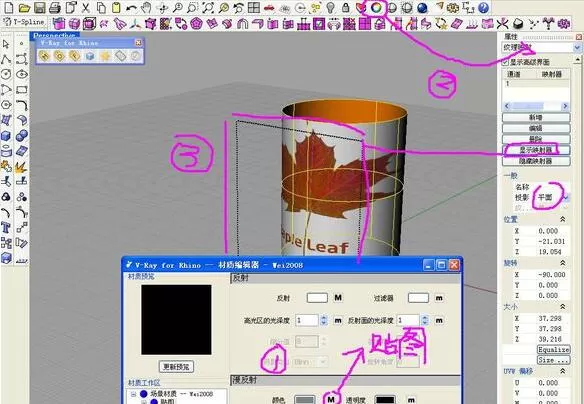Viewport: 584px width, 404px height.
Task: Collapse 场景材质 tree node
Action: (133, 394)
